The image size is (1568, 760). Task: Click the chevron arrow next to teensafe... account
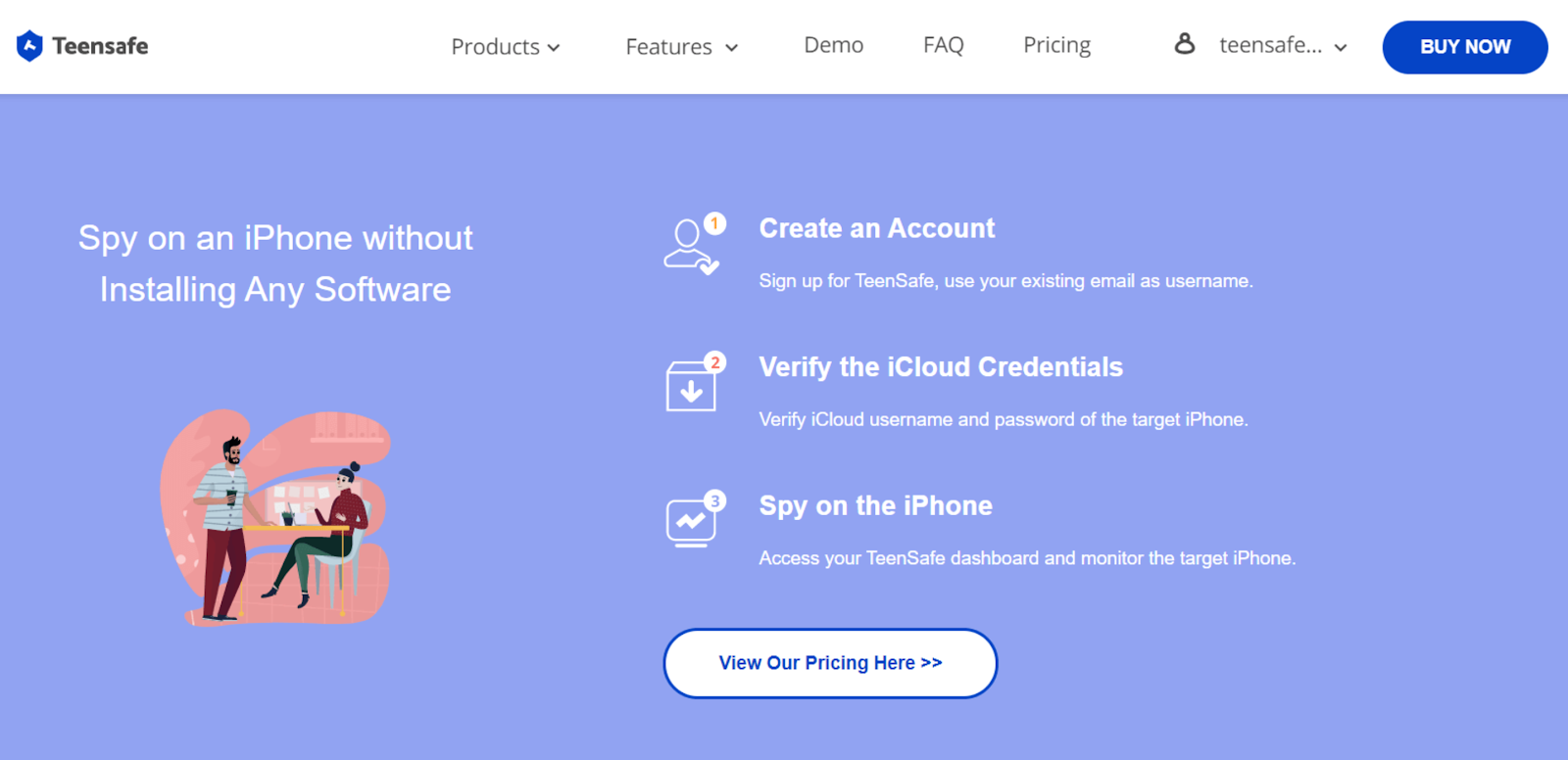pyautogui.click(x=1341, y=48)
